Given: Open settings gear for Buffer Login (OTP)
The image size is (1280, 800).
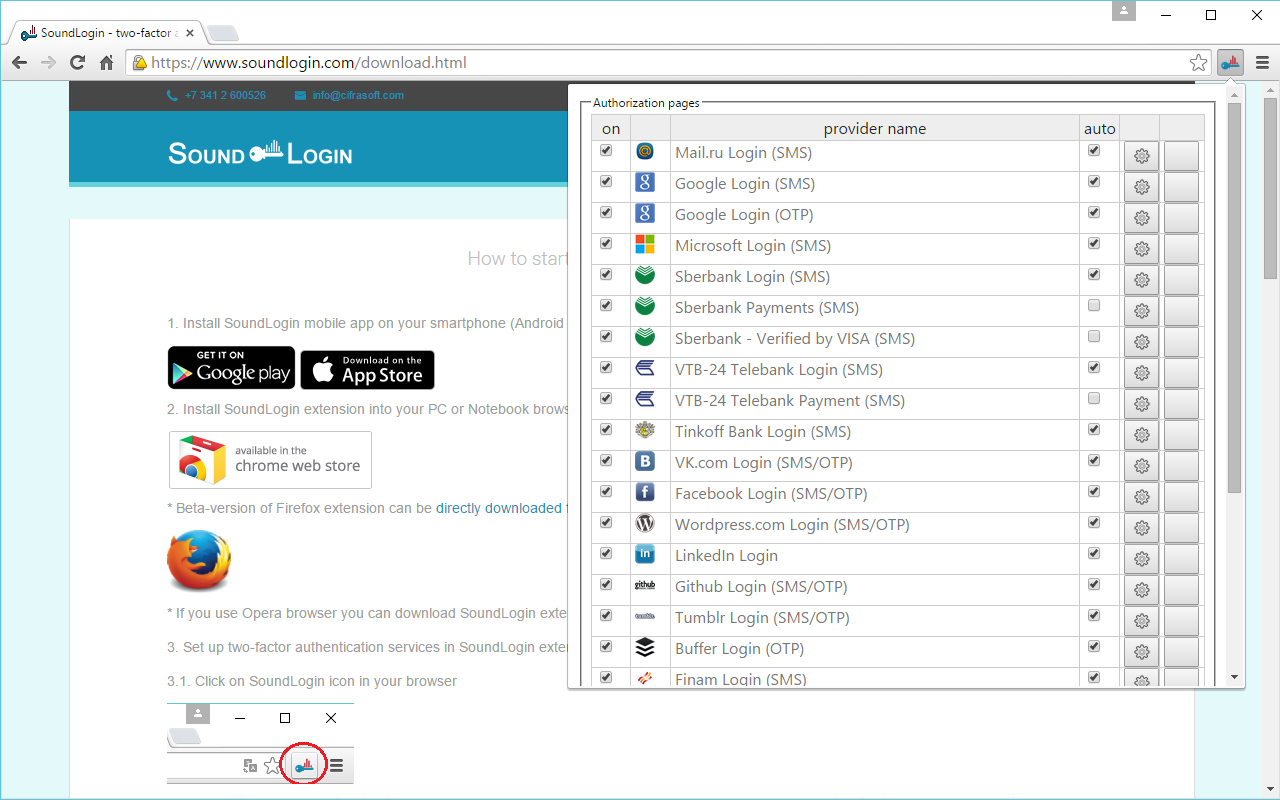Looking at the screenshot, I should (1141, 652).
